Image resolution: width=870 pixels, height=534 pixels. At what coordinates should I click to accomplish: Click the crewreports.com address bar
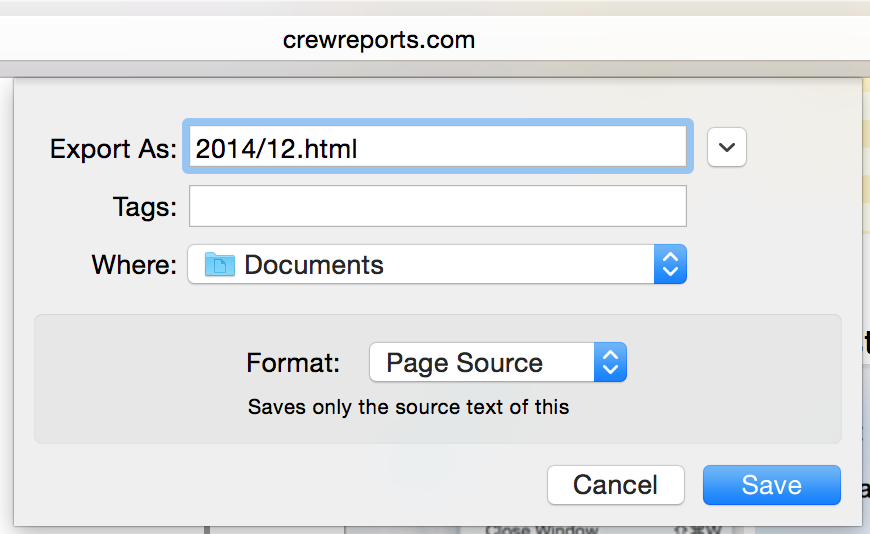(x=379, y=39)
